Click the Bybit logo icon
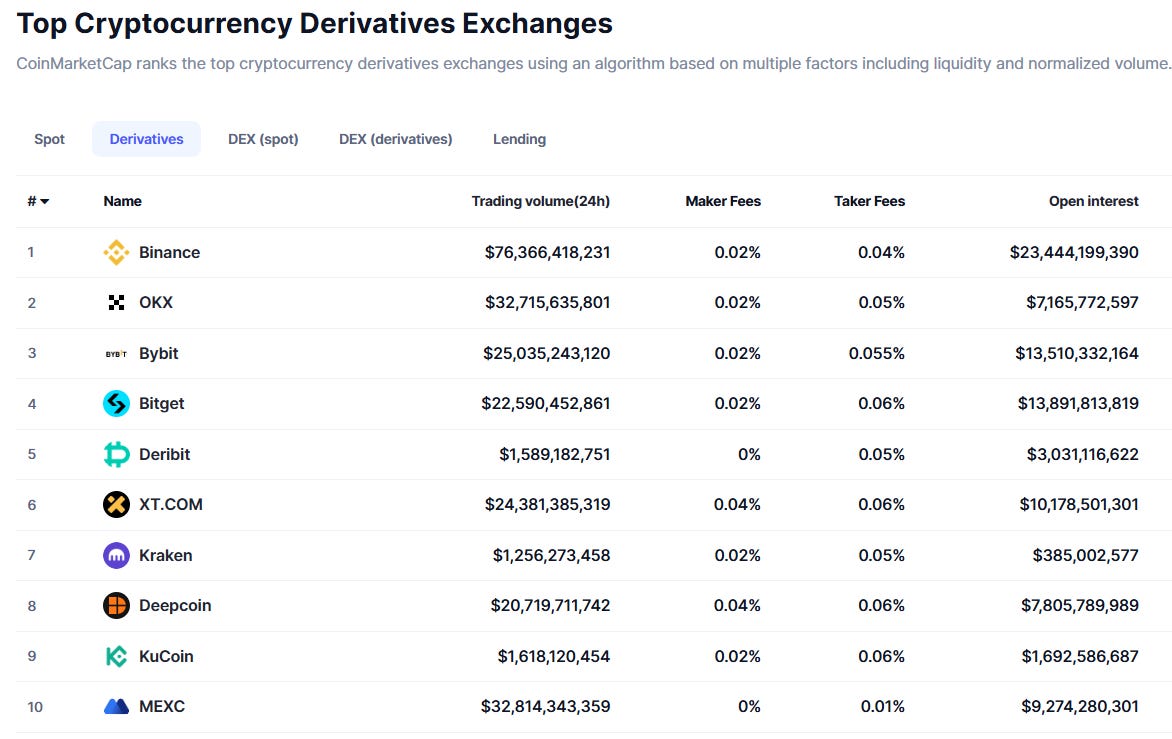 pyautogui.click(x=116, y=353)
